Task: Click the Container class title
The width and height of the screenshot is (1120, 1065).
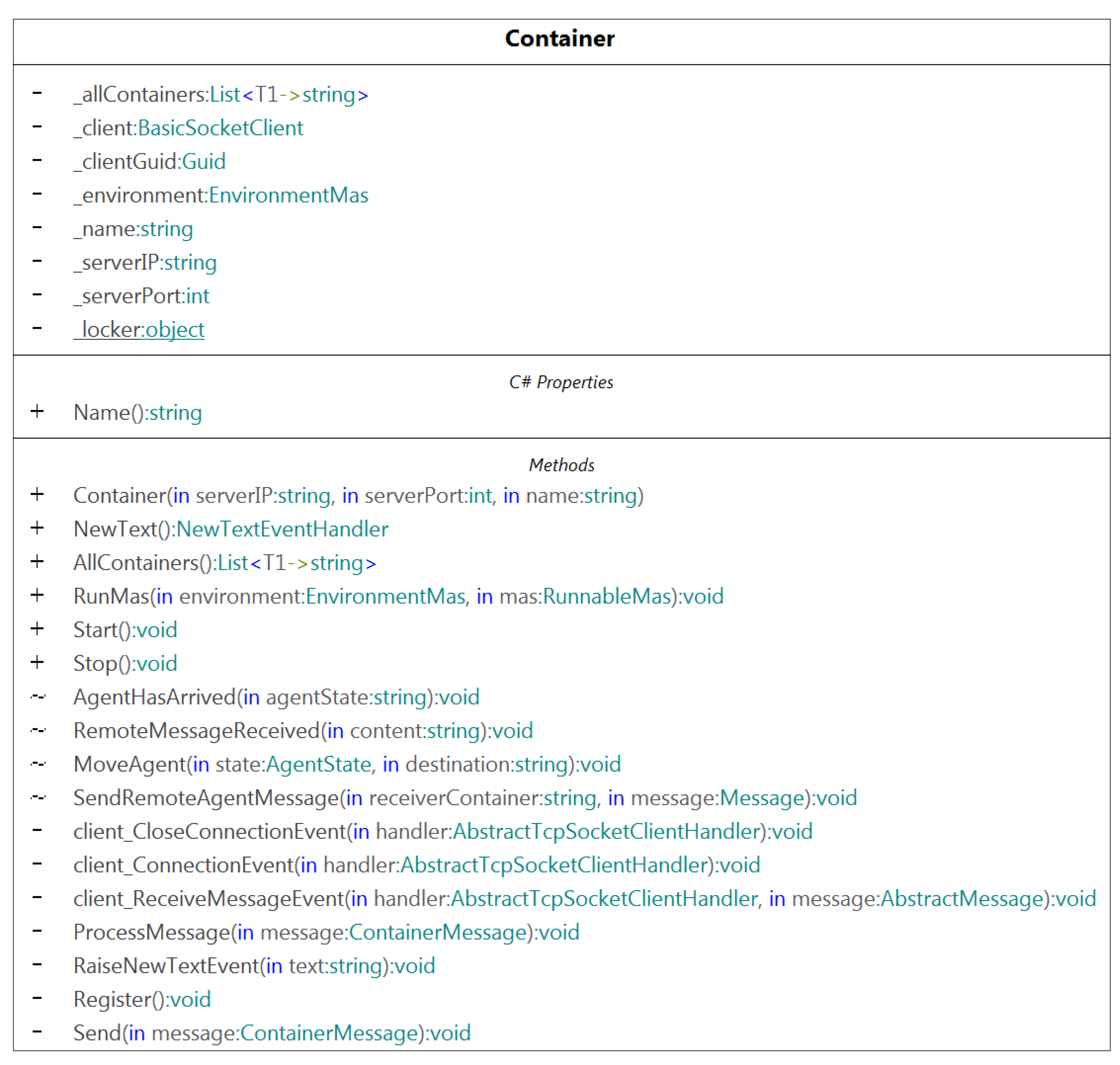Action: 559,39
